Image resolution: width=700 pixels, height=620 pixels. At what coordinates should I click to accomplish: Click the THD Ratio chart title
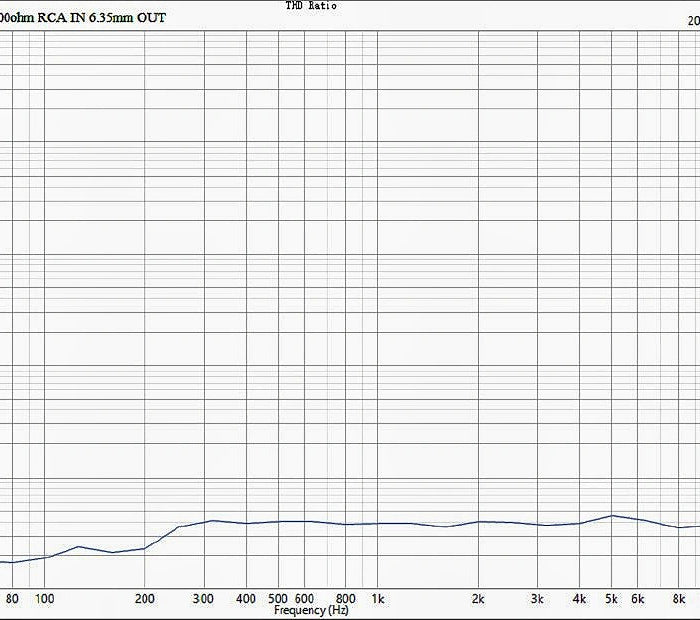[311, 6]
